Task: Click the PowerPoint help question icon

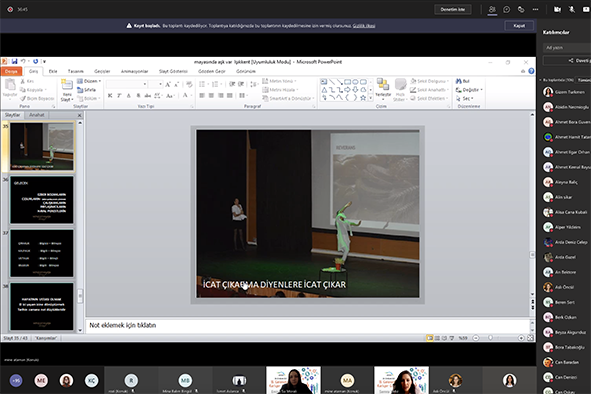Action: click(531, 71)
